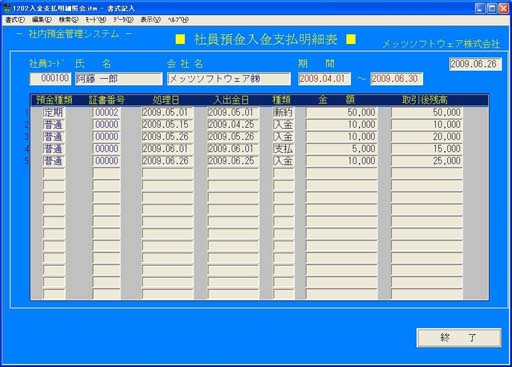Screen dimensions: 512x367
Task: Click the 会社名 field メッツソフトウェア㈱
Action: tap(229, 79)
